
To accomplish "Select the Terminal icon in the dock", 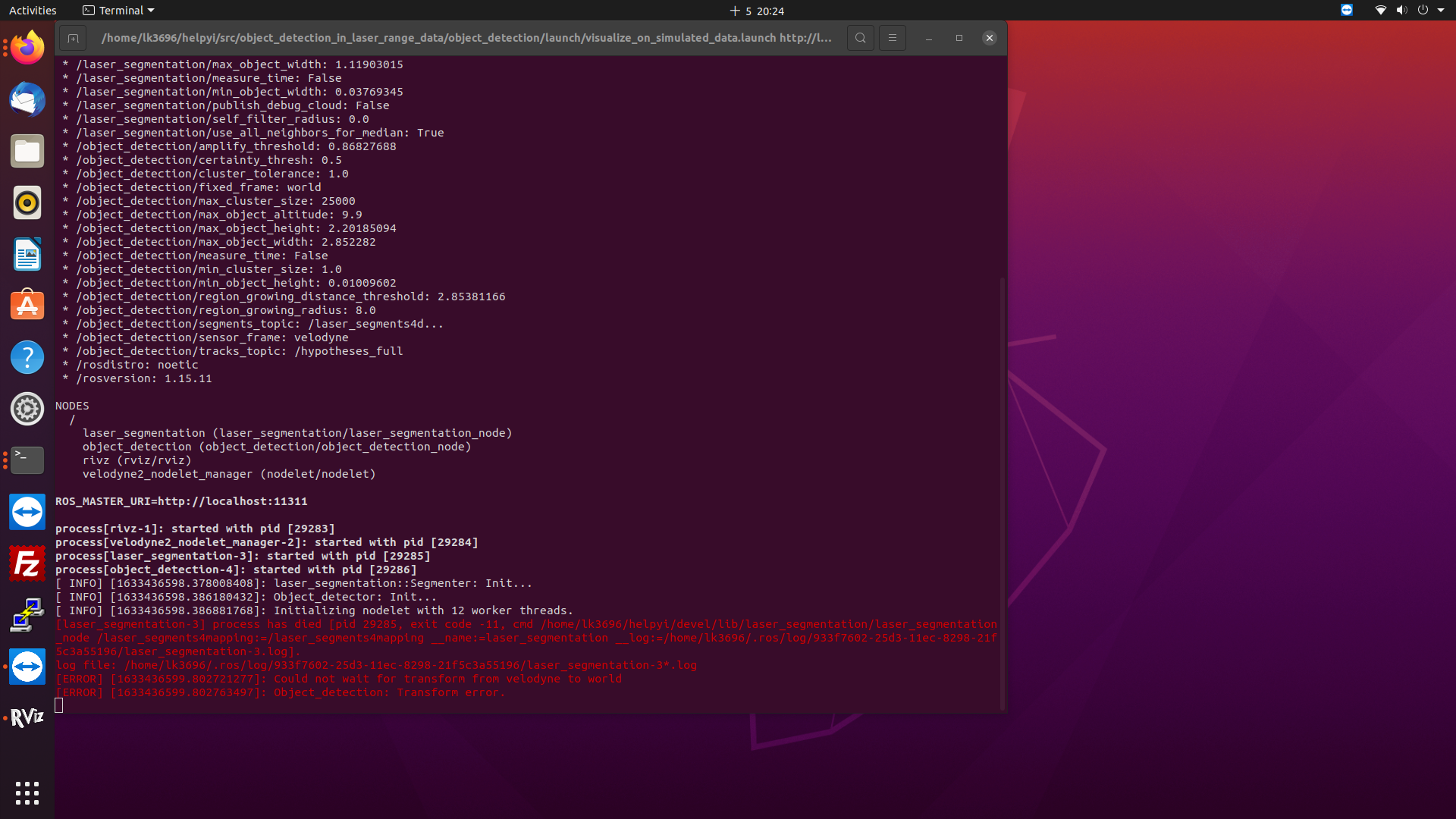I will (x=27, y=460).
